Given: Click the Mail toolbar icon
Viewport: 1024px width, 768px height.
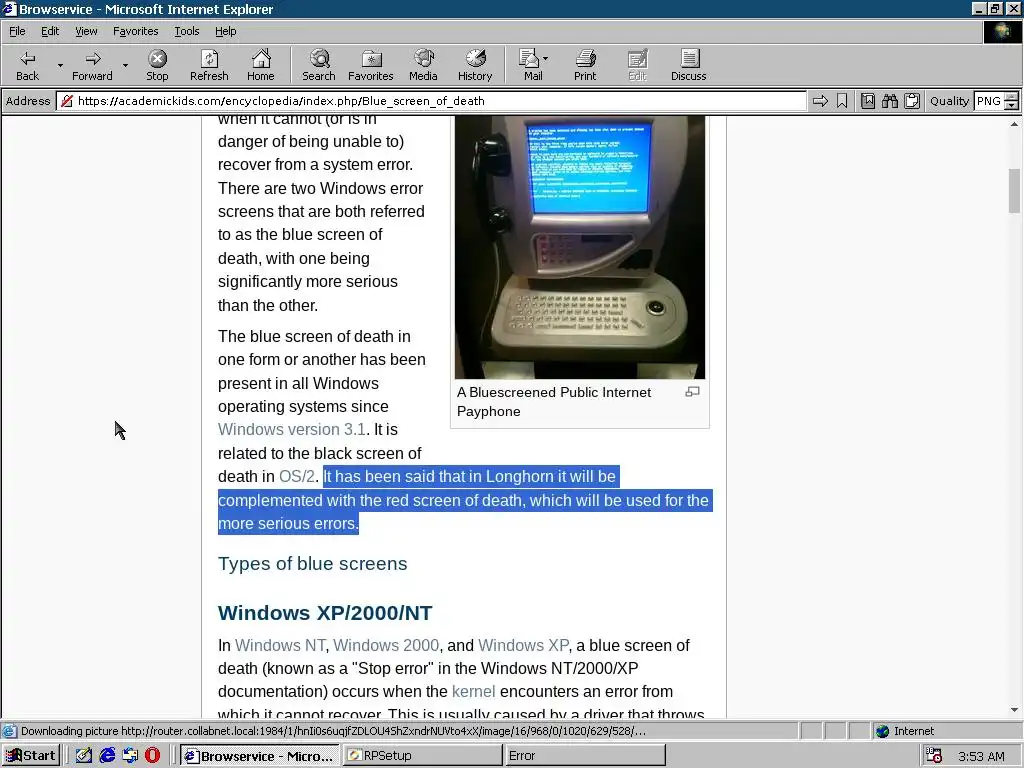Looking at the screenshot, I should point(530,65).
